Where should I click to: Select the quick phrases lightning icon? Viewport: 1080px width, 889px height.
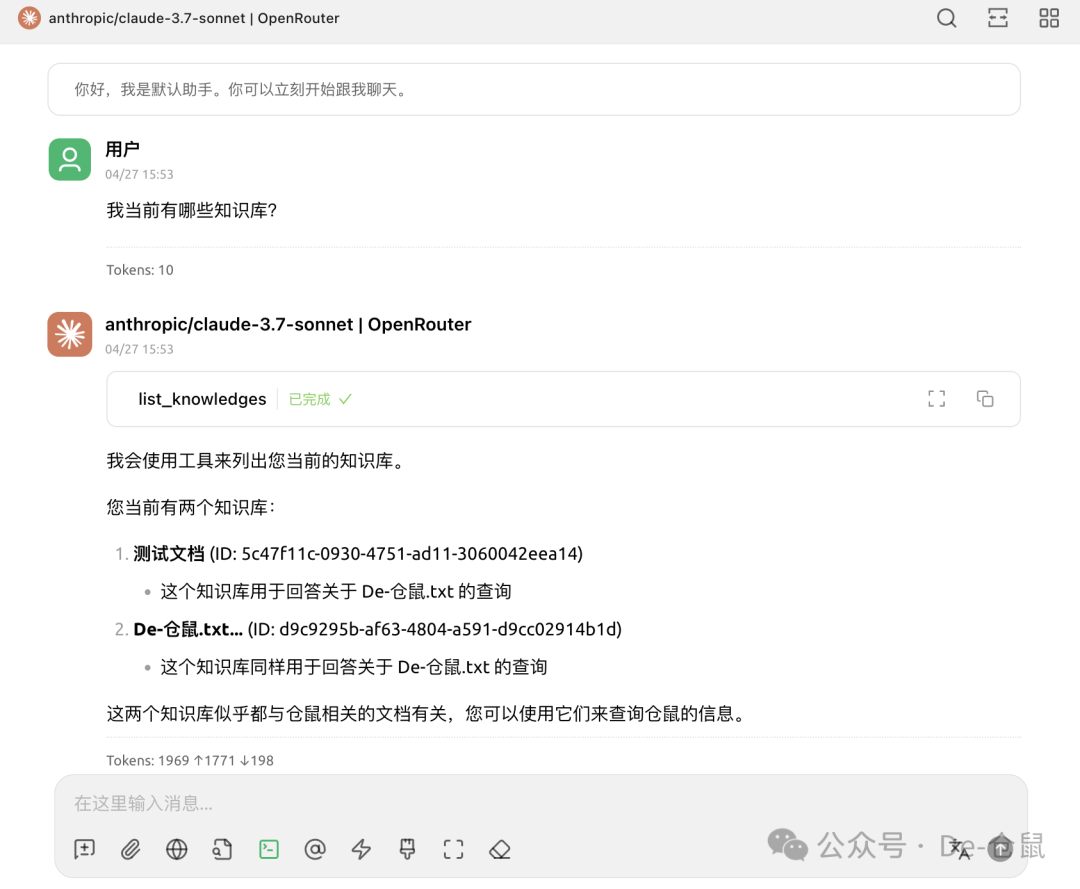[x=360, y=849]
